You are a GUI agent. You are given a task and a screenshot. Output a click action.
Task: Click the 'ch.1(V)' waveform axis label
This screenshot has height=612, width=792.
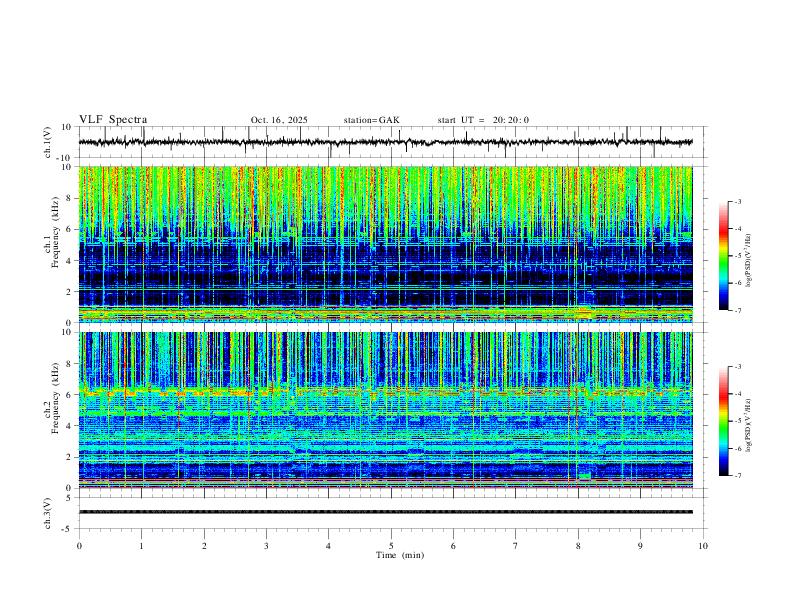48,142
